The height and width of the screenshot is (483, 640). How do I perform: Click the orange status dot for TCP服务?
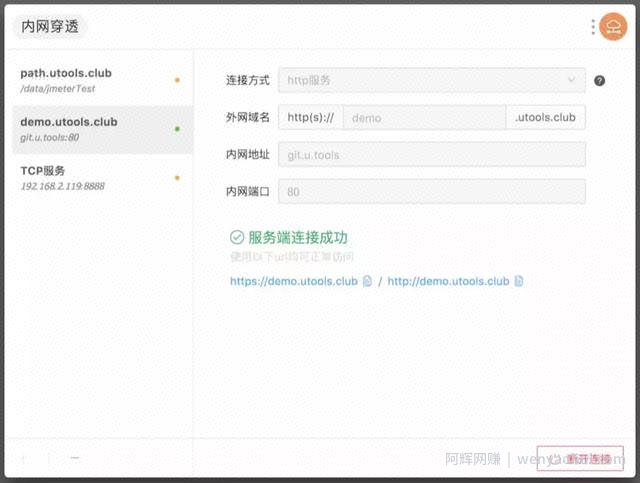[x=177, y=178]
